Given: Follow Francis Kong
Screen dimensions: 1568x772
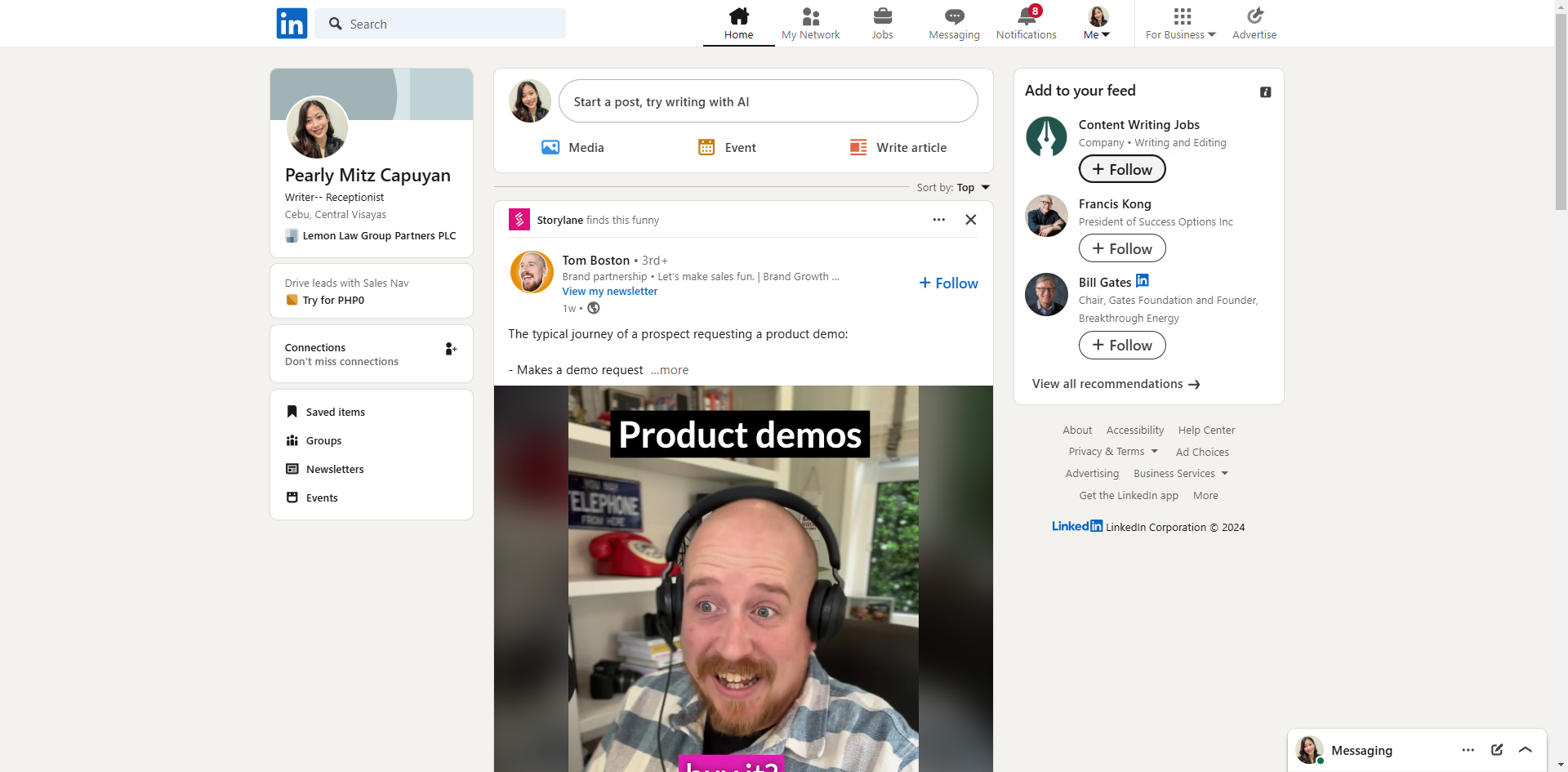Looking at the screenshot, I should click(x=1122, y=248).
